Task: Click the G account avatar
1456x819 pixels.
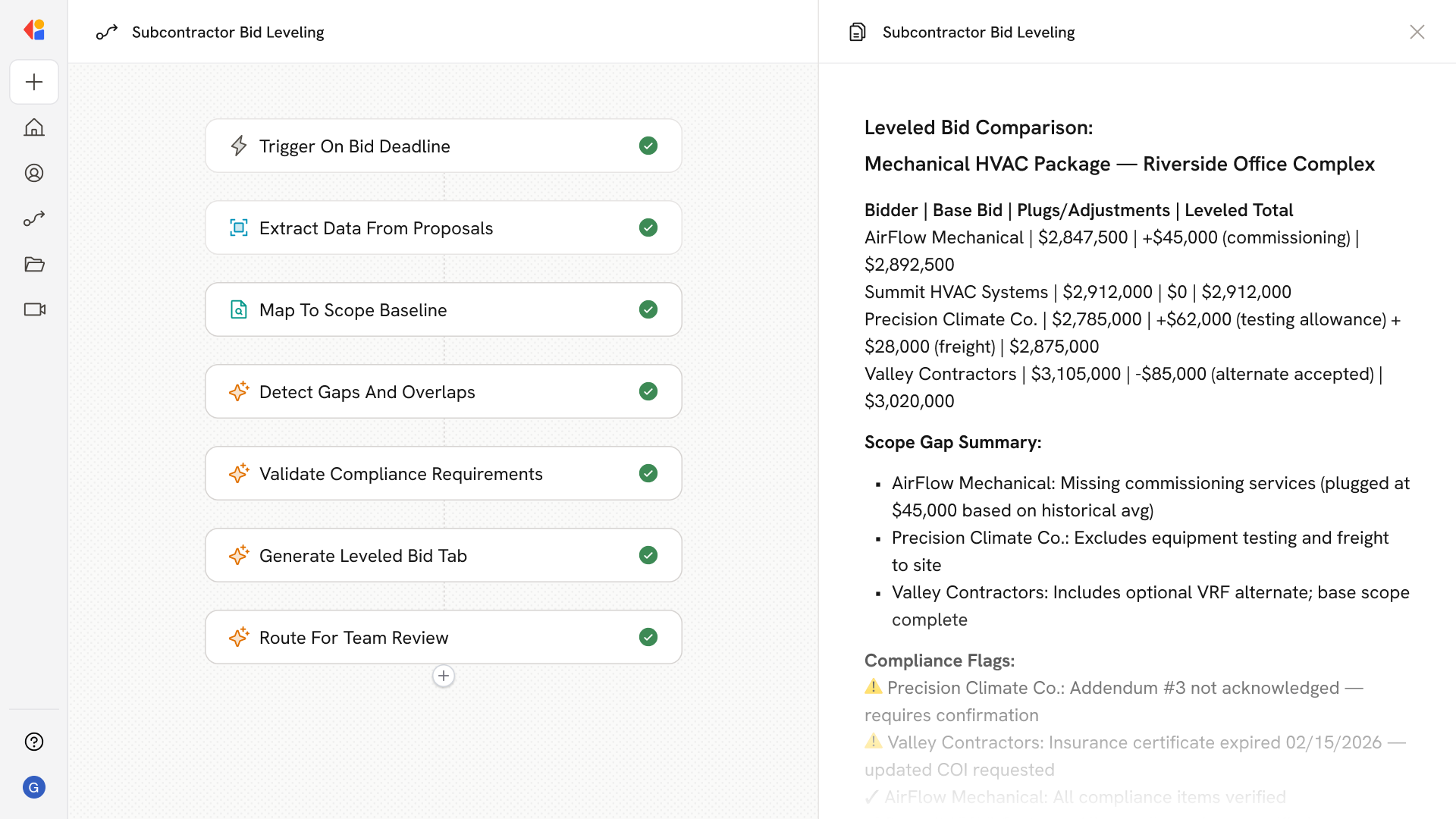Action: point(34,787)
